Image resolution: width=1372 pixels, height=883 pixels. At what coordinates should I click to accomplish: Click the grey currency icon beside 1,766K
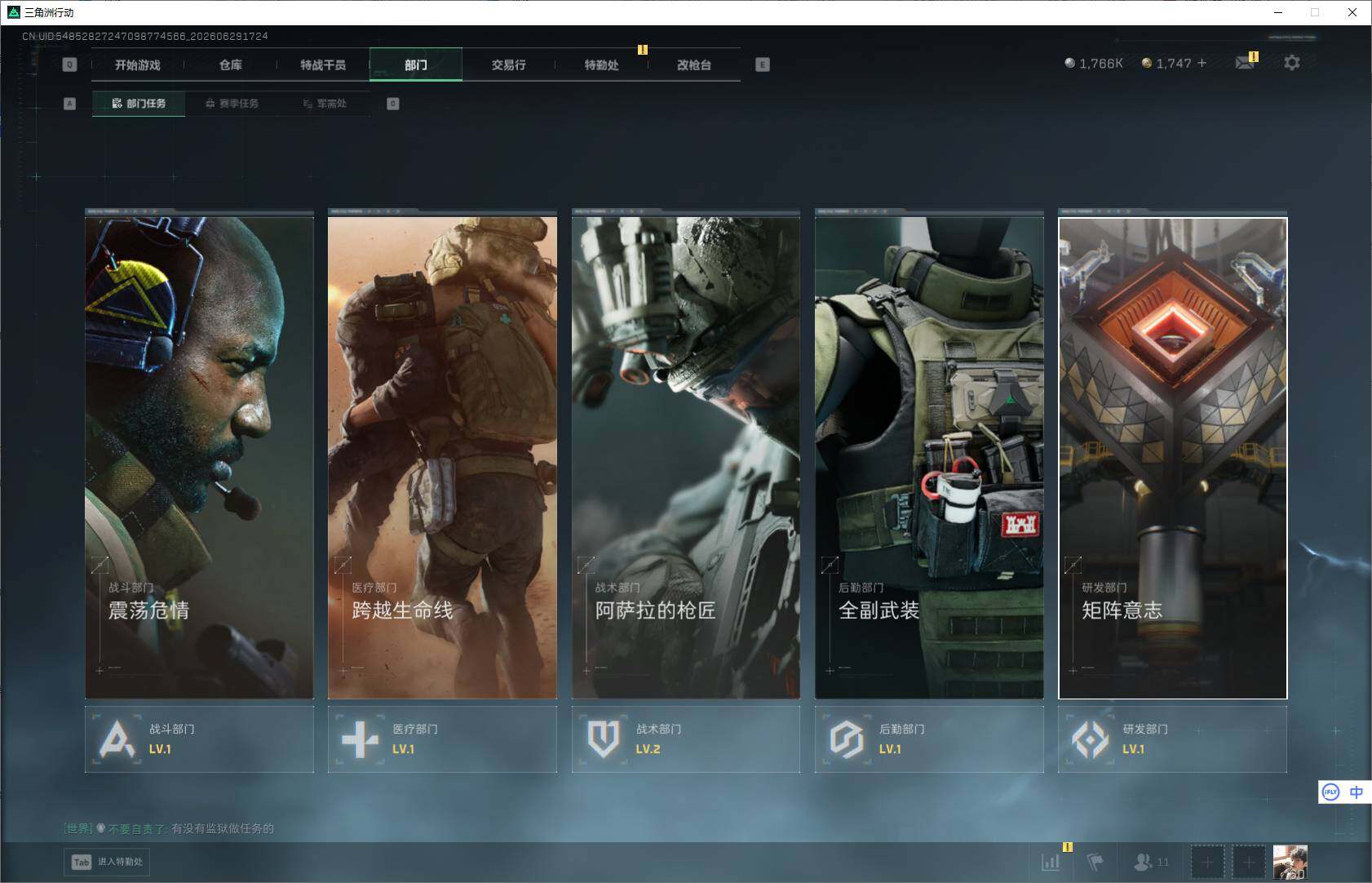coord(1069,63)
